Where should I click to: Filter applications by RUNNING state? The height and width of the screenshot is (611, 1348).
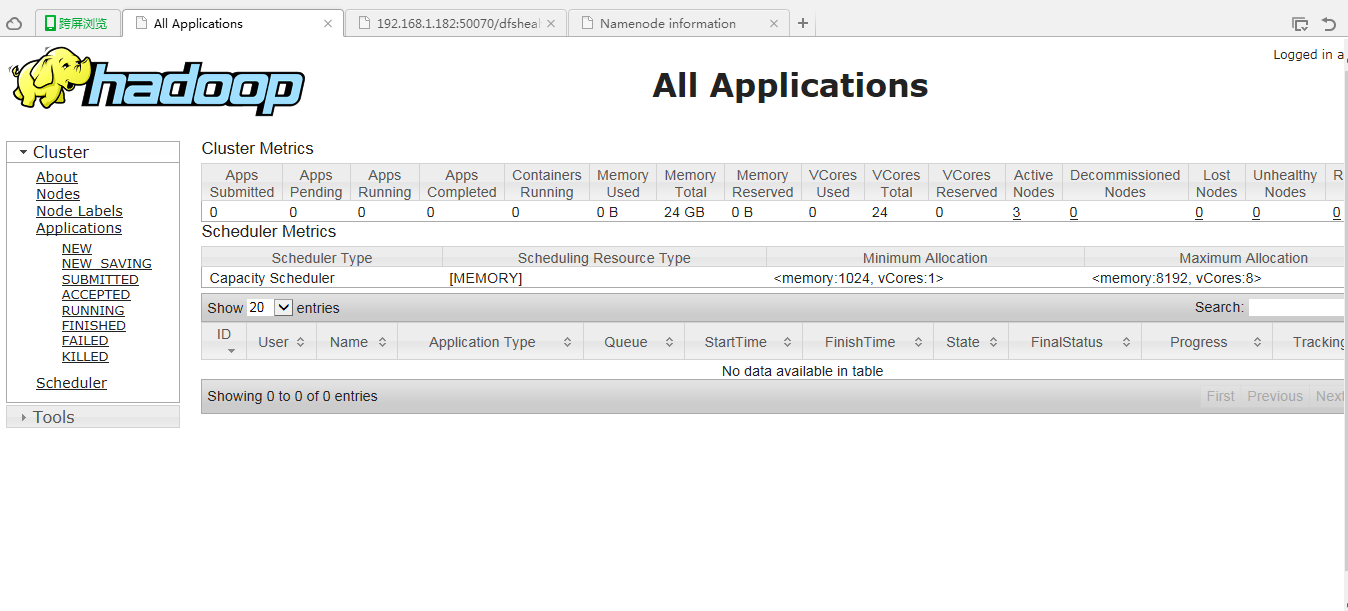point(93,310)
